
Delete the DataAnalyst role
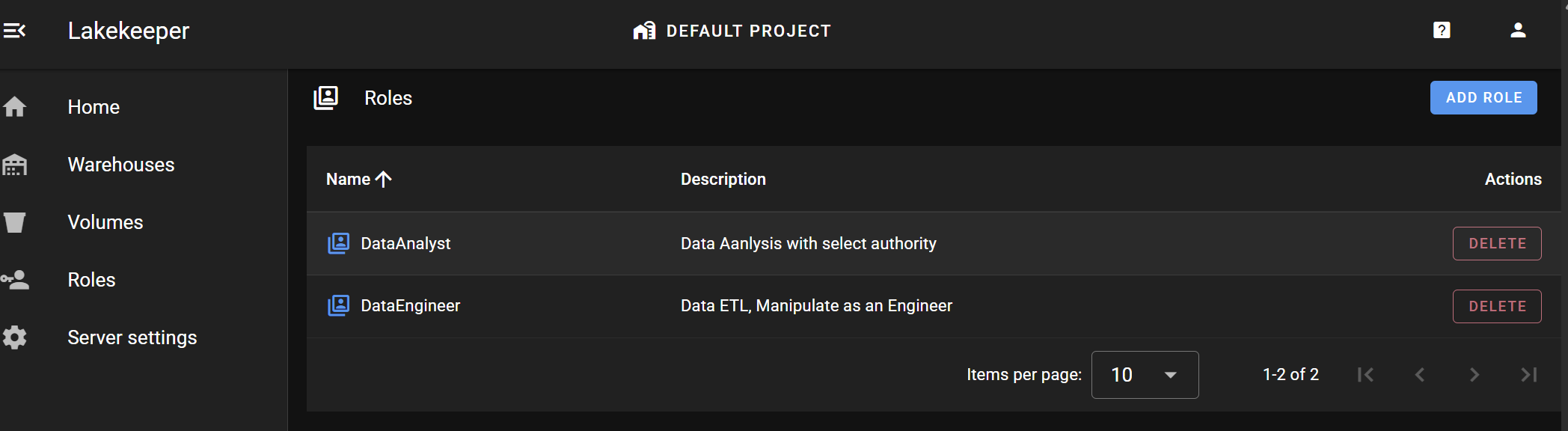tap(1496, 244)
